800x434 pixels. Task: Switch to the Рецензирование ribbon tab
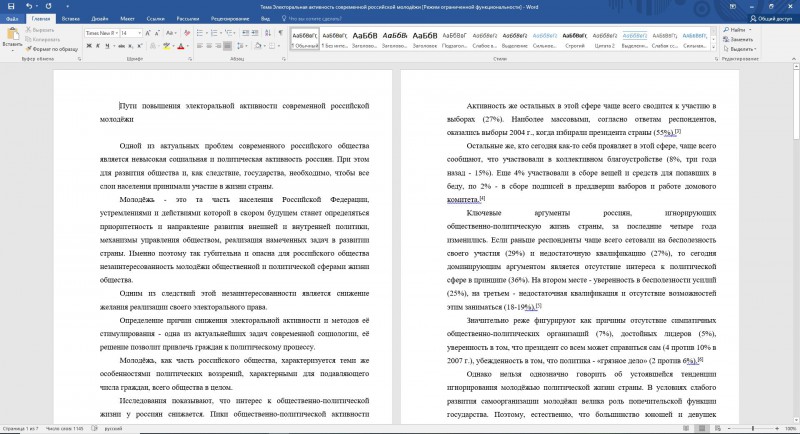pyautogui.click(x=230, y=19)
